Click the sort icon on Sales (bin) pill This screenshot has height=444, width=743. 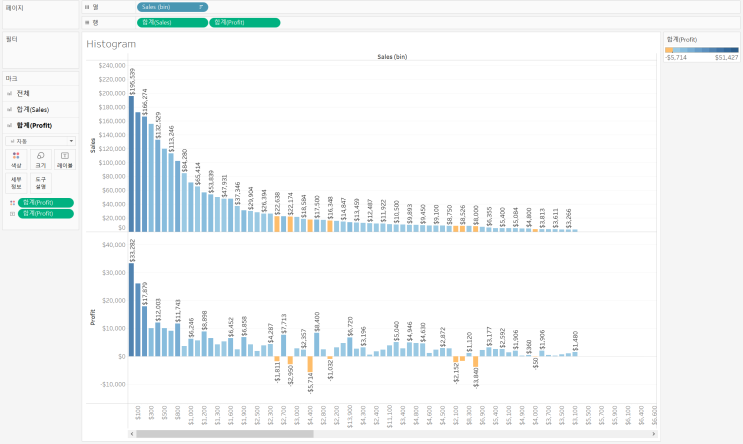tap(201, 7)
